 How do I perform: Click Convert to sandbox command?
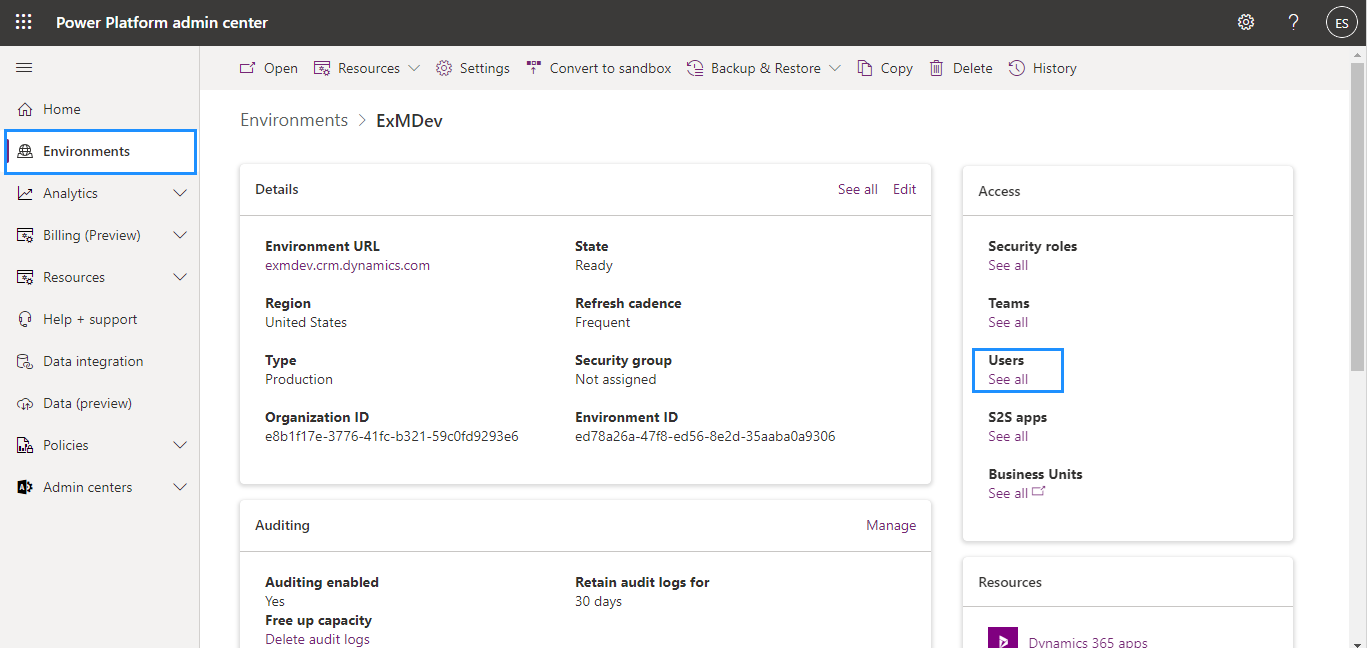(599, 68)
